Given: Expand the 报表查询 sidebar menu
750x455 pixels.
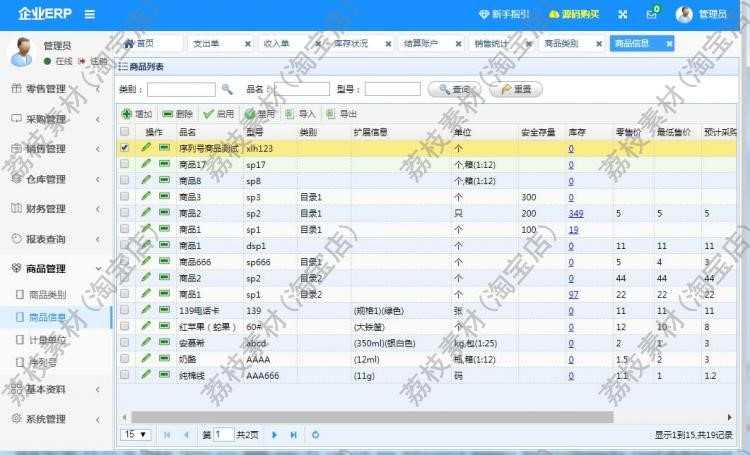Looking at the screenshot, I should pos(56,239).
